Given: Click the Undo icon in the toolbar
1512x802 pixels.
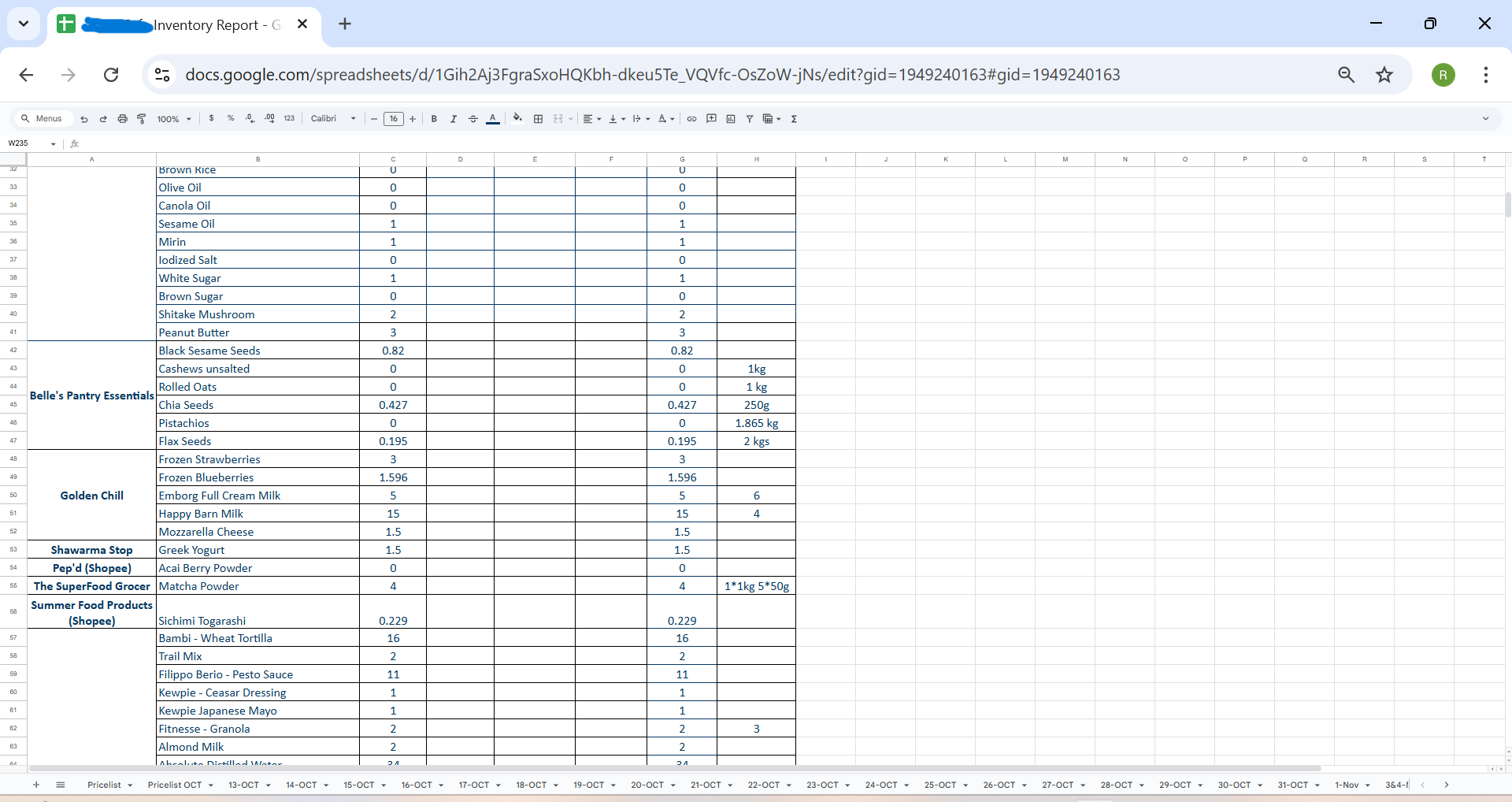Looking at the screenshot, I should [x=84, y=119].
